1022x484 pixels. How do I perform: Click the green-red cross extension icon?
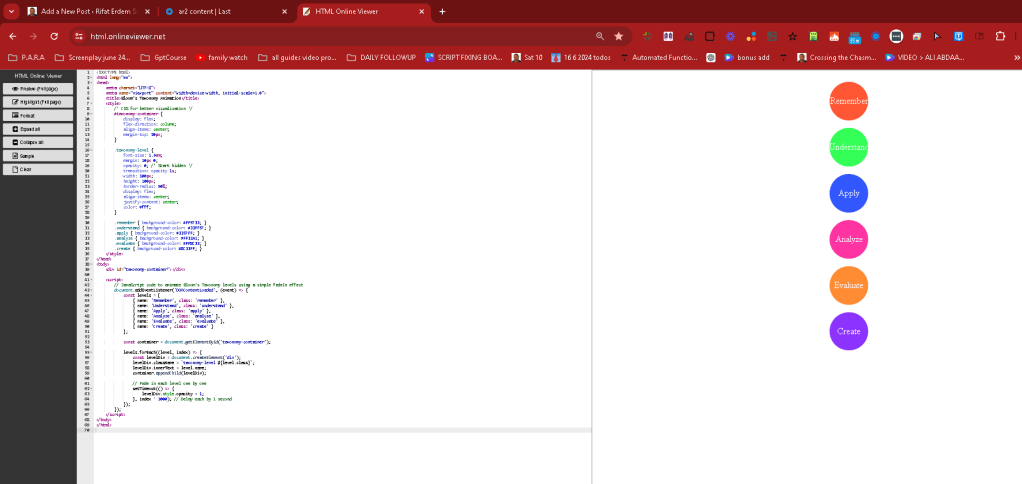(x=647, y=36)
